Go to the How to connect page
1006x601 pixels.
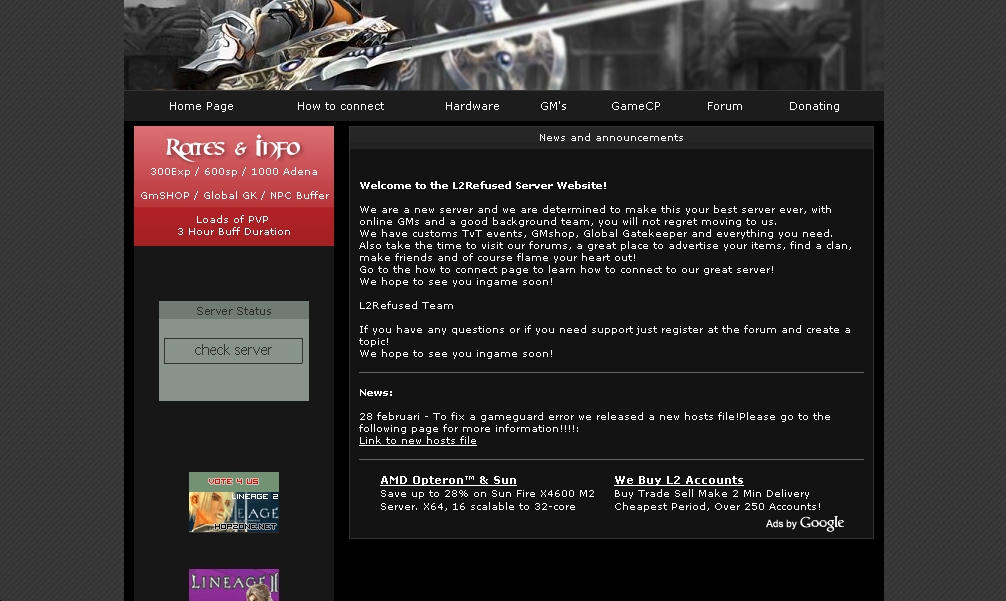click(x=340, y=106)
